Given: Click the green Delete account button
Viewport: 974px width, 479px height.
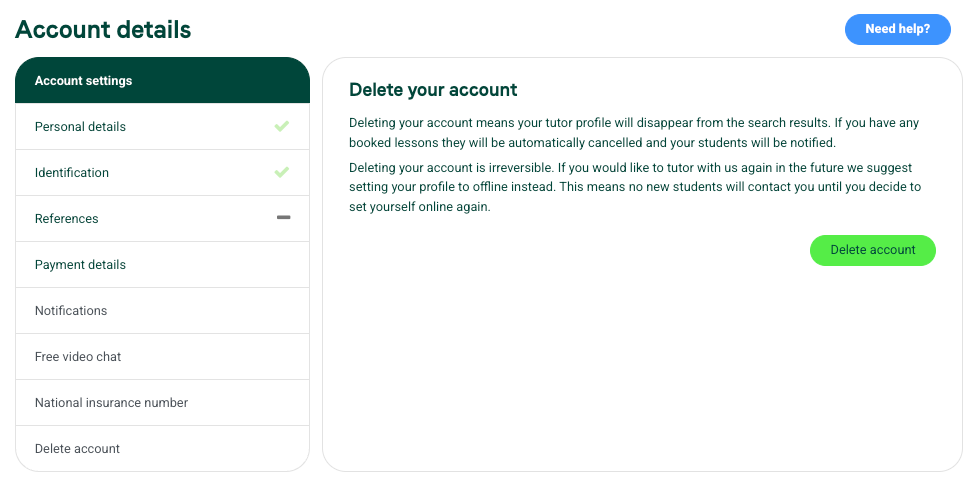Looking at the screenshot, I should pos(872,250).
